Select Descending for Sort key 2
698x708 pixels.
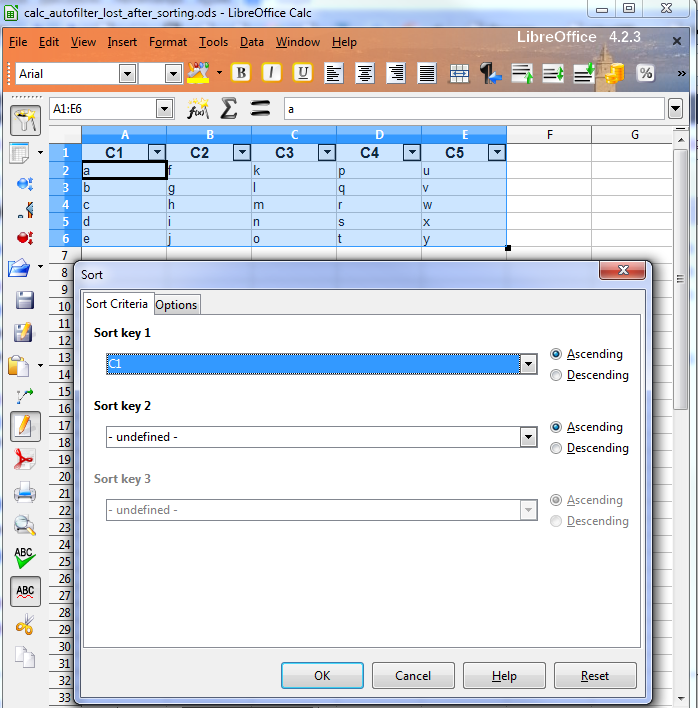[x=556, y=448]
